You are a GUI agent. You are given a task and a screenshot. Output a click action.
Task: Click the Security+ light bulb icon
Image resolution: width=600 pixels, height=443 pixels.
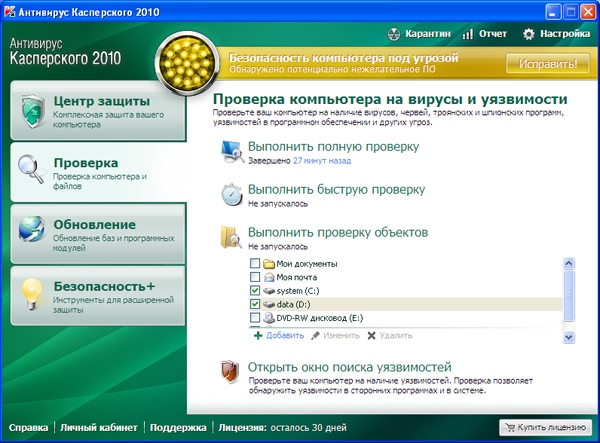pos(32,293)
